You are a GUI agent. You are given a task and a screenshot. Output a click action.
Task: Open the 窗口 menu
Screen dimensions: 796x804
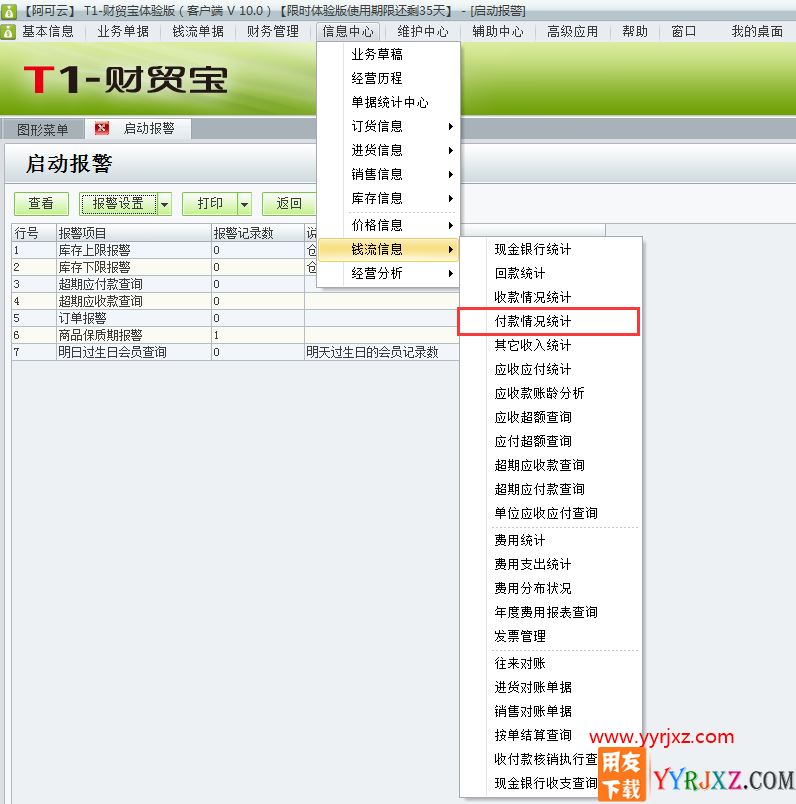[684, 32]
